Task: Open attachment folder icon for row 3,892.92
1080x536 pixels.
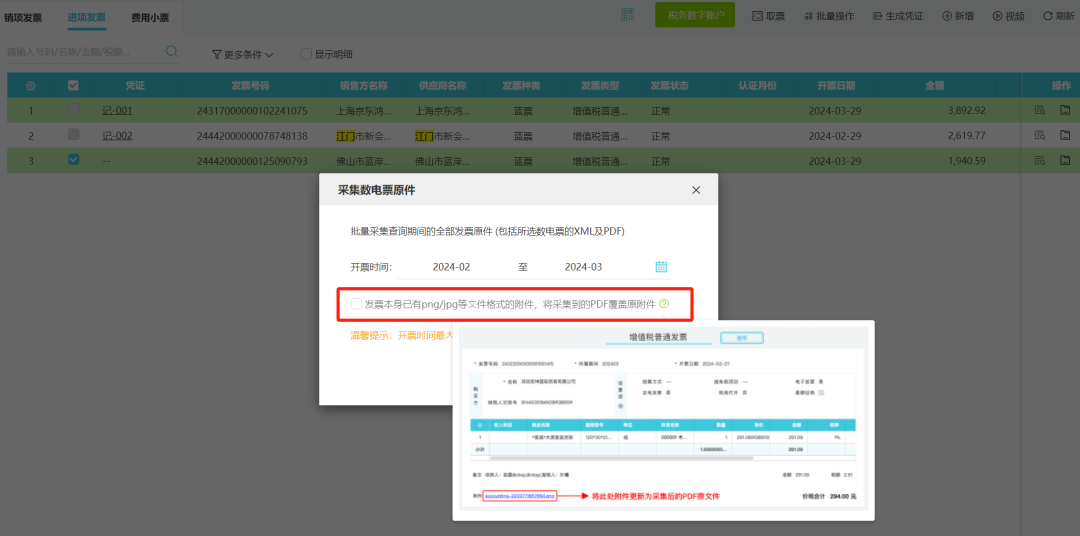Action: point(1065,110)
